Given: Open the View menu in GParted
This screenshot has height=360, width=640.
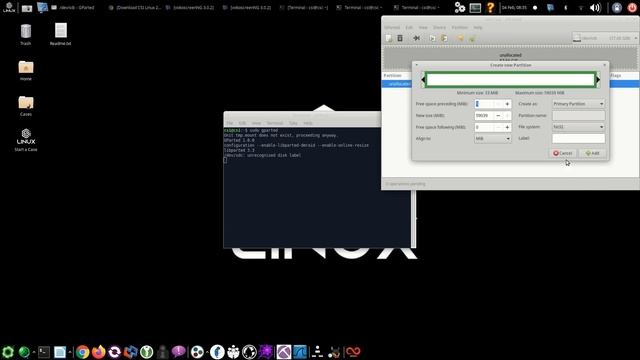Looking at the screenshot, I should click(423, 27).
